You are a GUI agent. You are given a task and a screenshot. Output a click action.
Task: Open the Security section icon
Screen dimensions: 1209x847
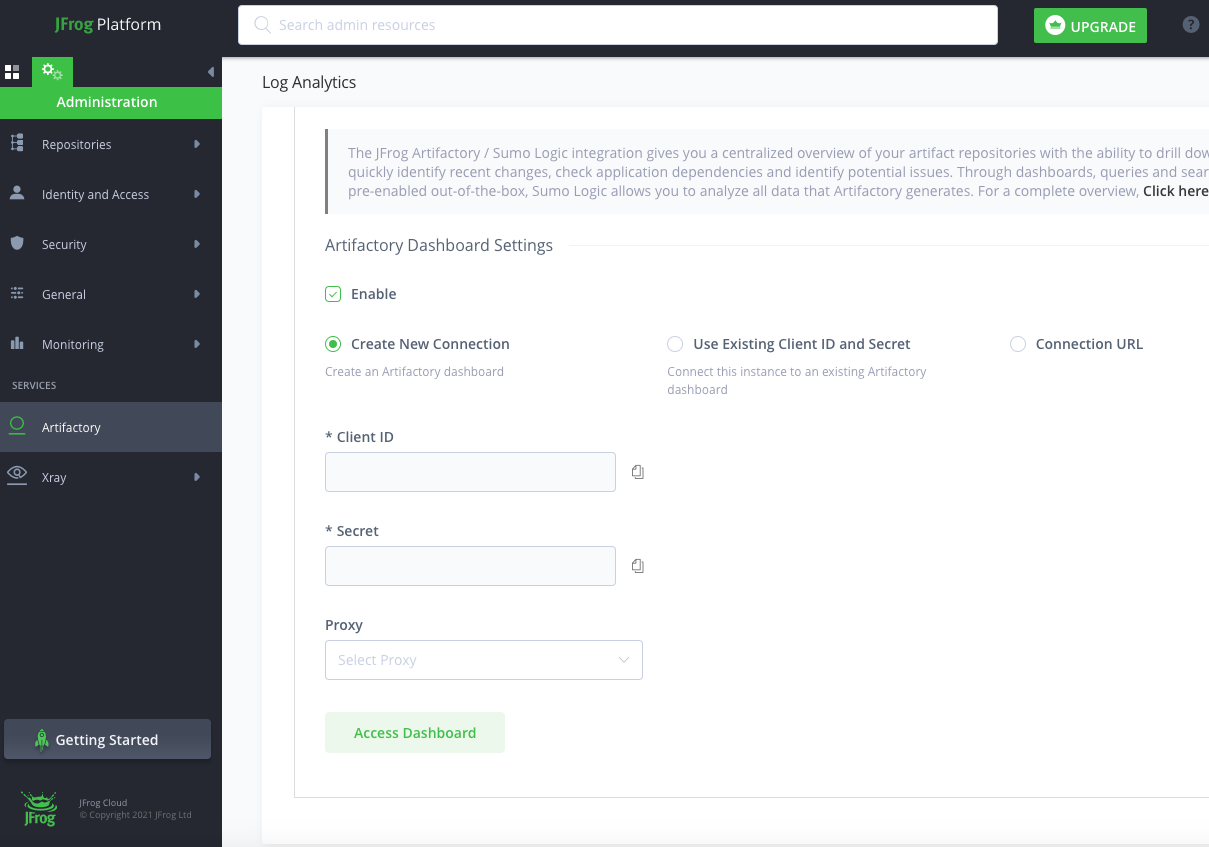tap(18, 243)
